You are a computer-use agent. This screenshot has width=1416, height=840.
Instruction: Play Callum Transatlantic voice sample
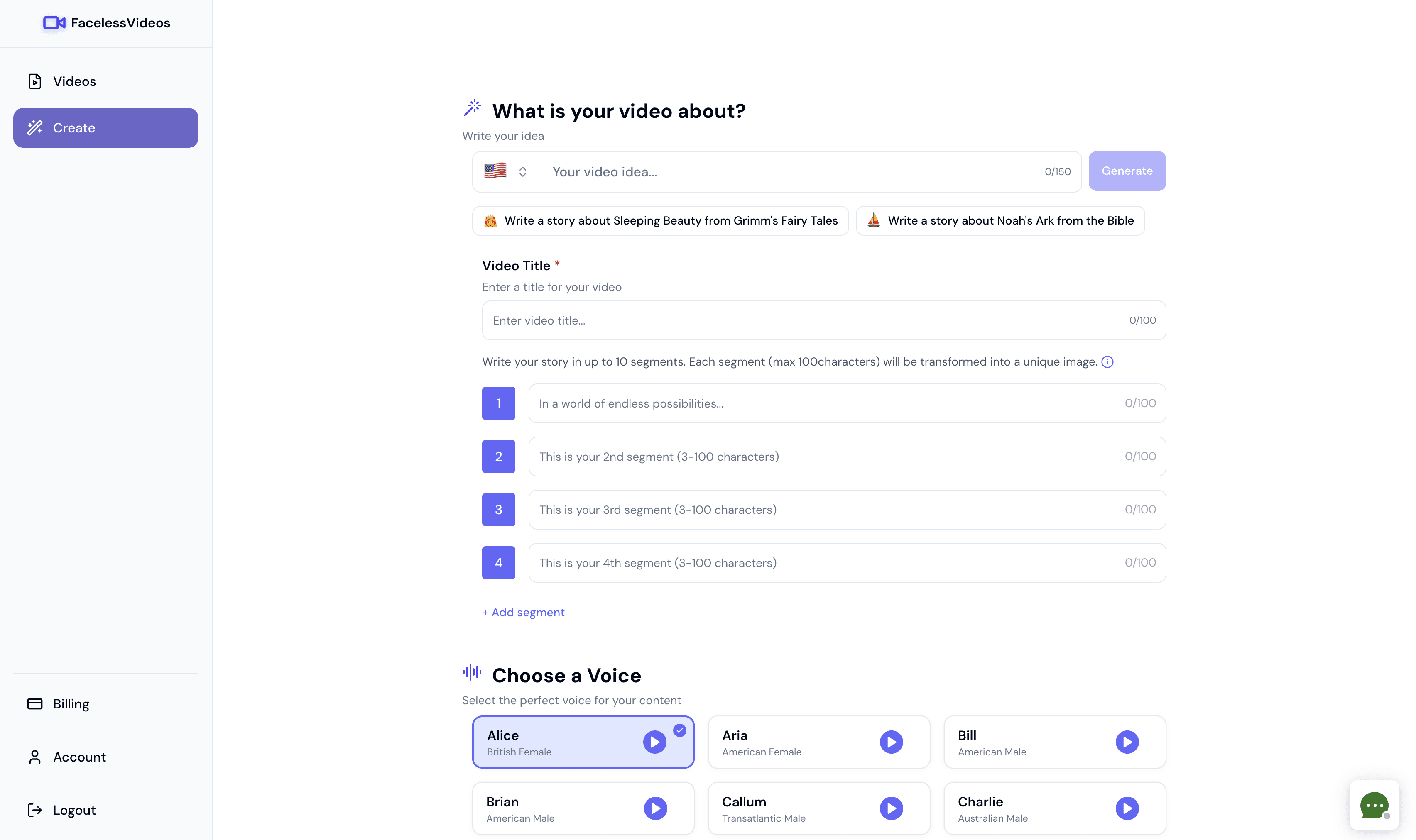(x=891, y=808)
